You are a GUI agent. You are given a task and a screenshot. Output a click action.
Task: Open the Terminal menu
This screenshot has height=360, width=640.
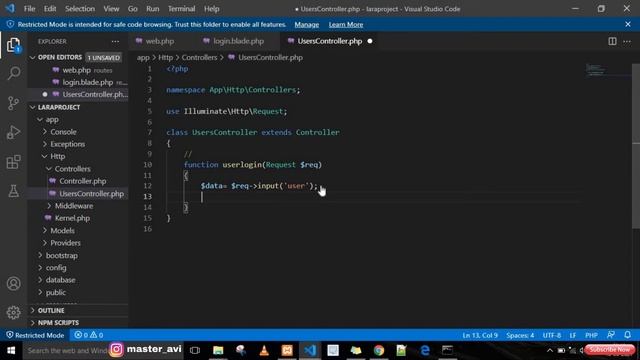click(x=181, y=9)
